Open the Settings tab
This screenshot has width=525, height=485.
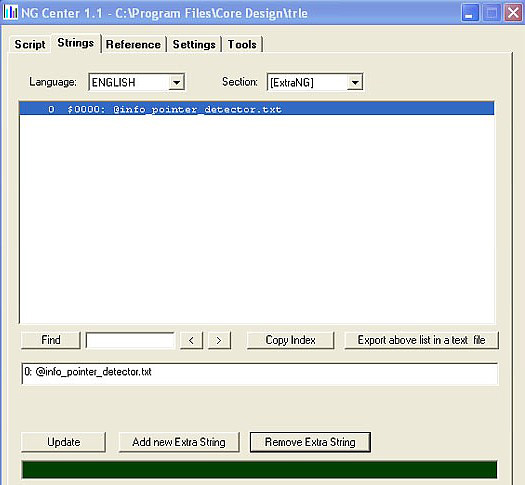click(194, 44)
